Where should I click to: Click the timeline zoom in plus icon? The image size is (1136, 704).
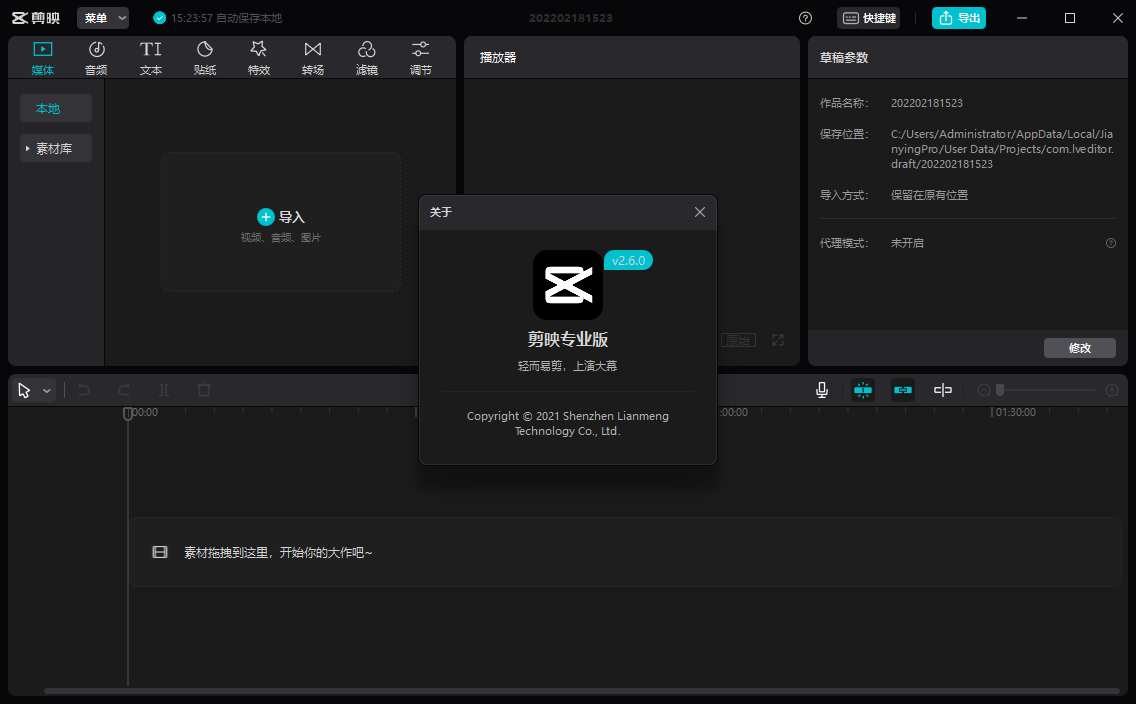(1112, 390)
